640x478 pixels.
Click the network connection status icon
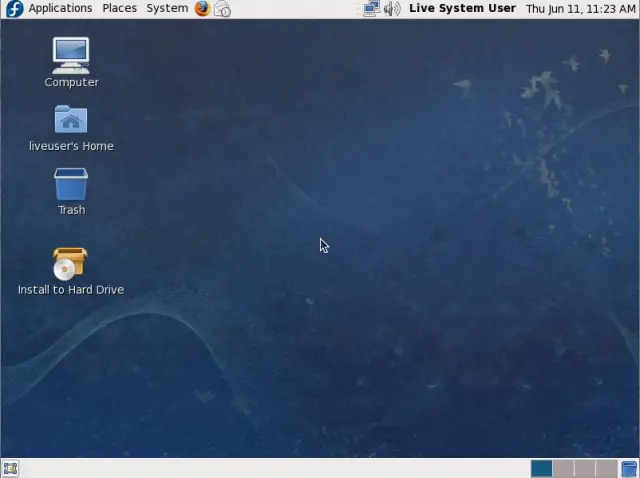pyautogui.click(x=371, y=8)
